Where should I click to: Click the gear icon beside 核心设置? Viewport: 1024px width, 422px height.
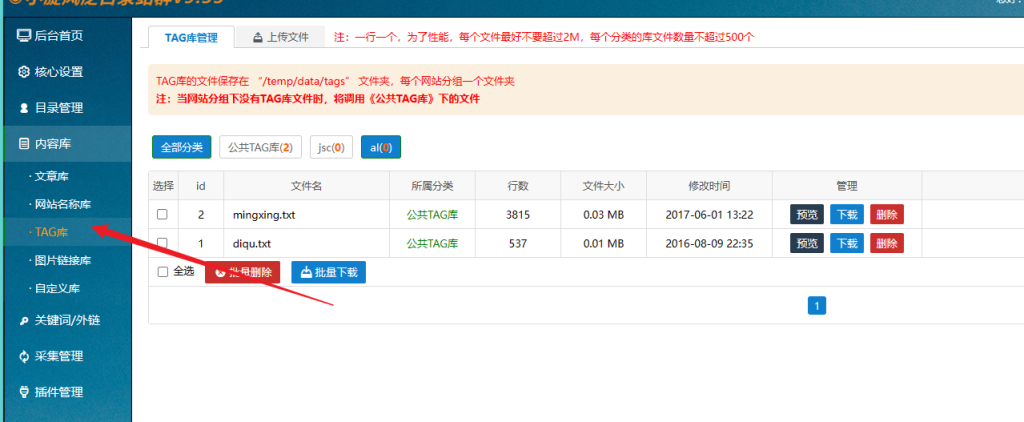[x=24, y=72]
